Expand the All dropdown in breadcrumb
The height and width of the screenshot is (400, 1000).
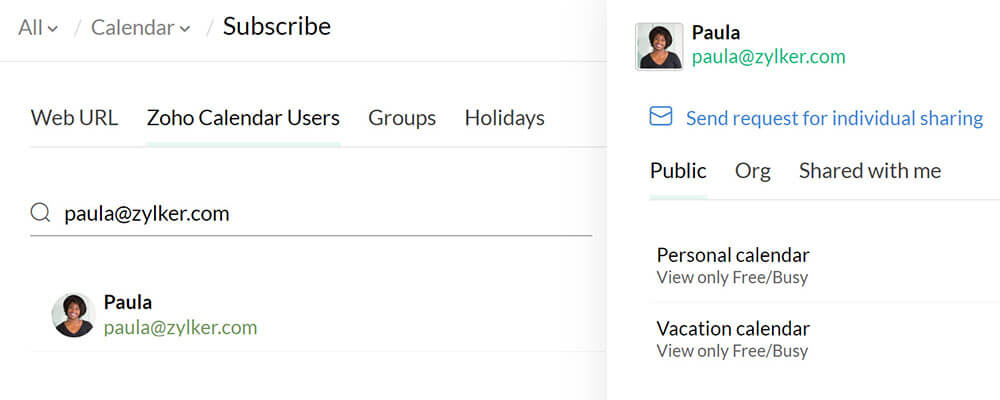click(x=37, y=27)
